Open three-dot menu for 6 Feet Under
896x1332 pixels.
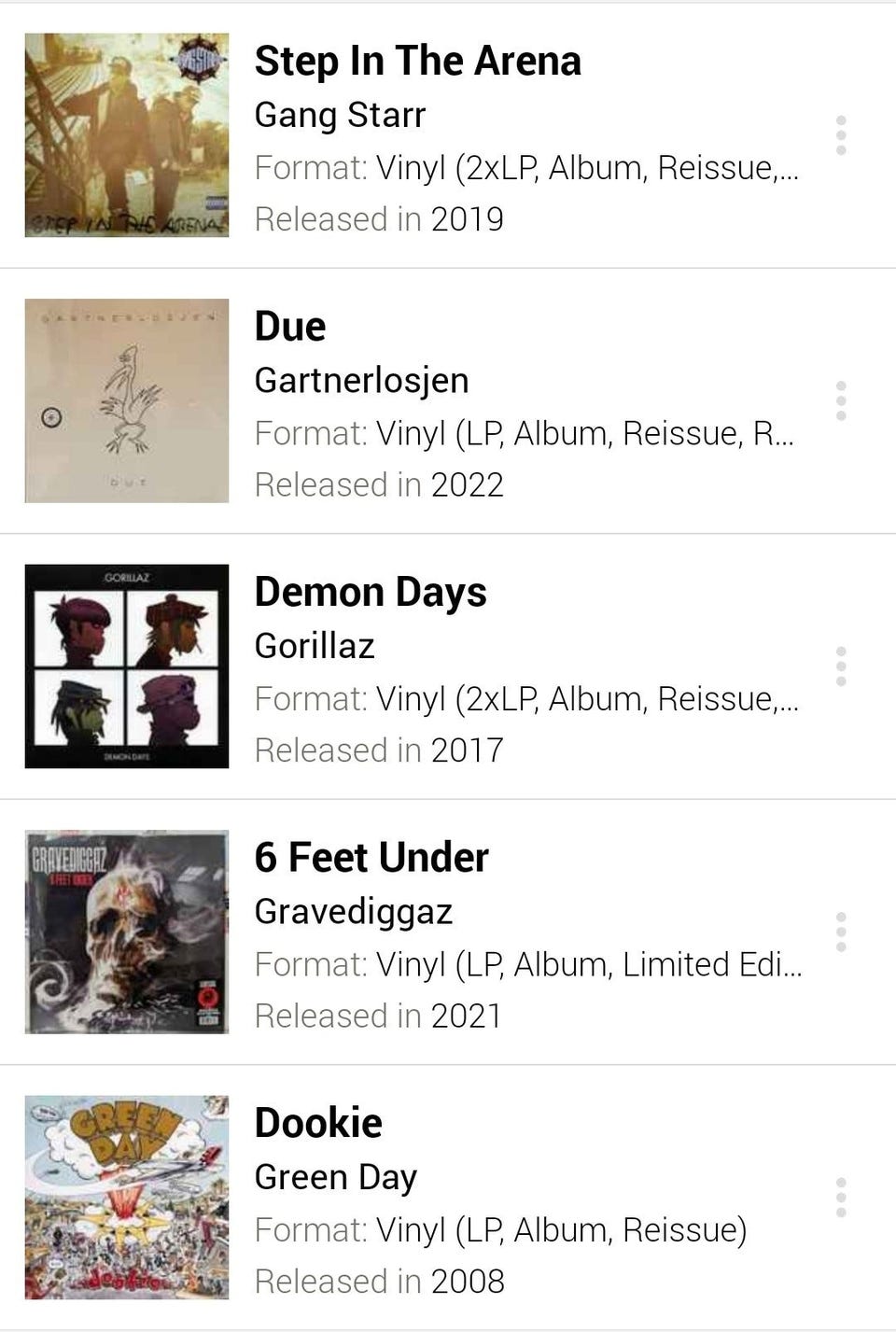[x=841, y=932]
